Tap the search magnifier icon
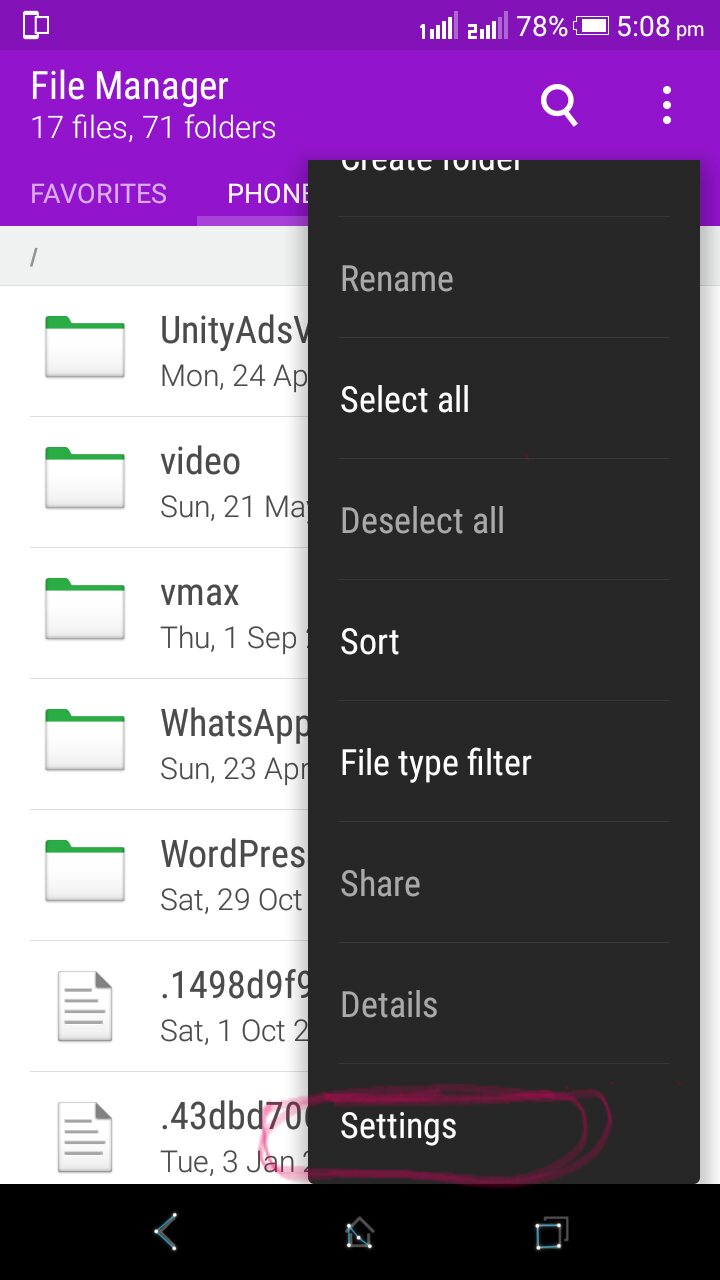This screenshot has height=1280, width=720. [x=559, y=104]
